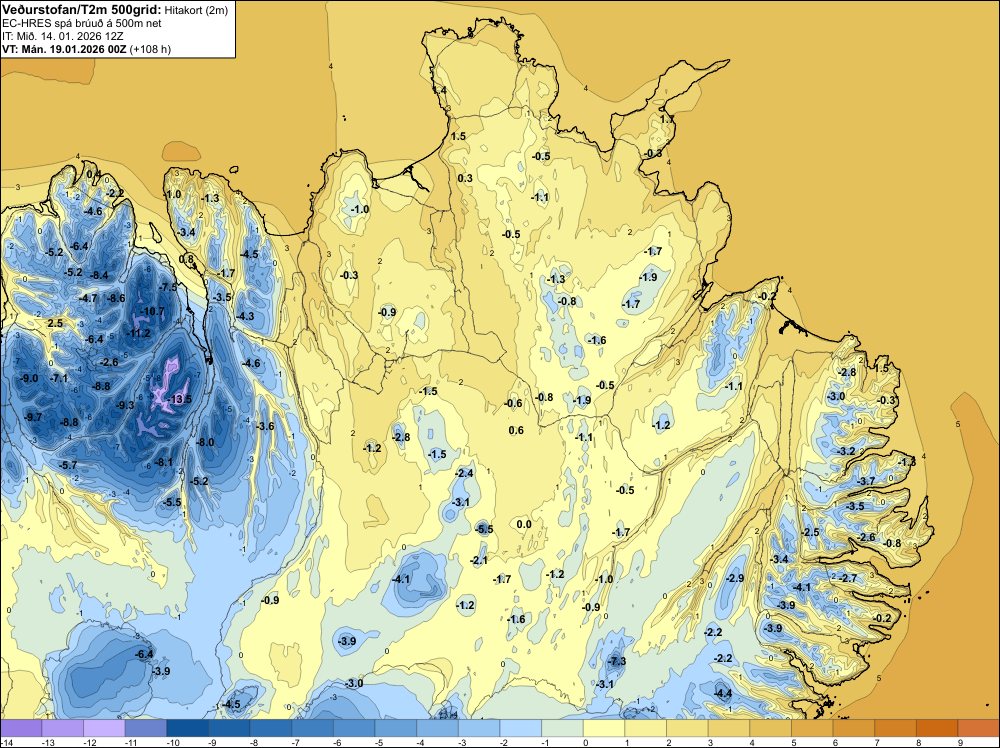Click the initial time 'IT: Mið. 14. 01. 2026 12Z'
1000x748 pixels.
coord(62,36)
